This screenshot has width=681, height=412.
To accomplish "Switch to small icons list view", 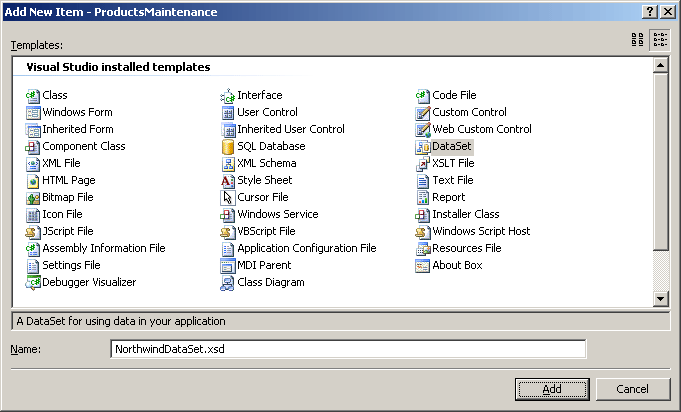I will click(660, 40).
